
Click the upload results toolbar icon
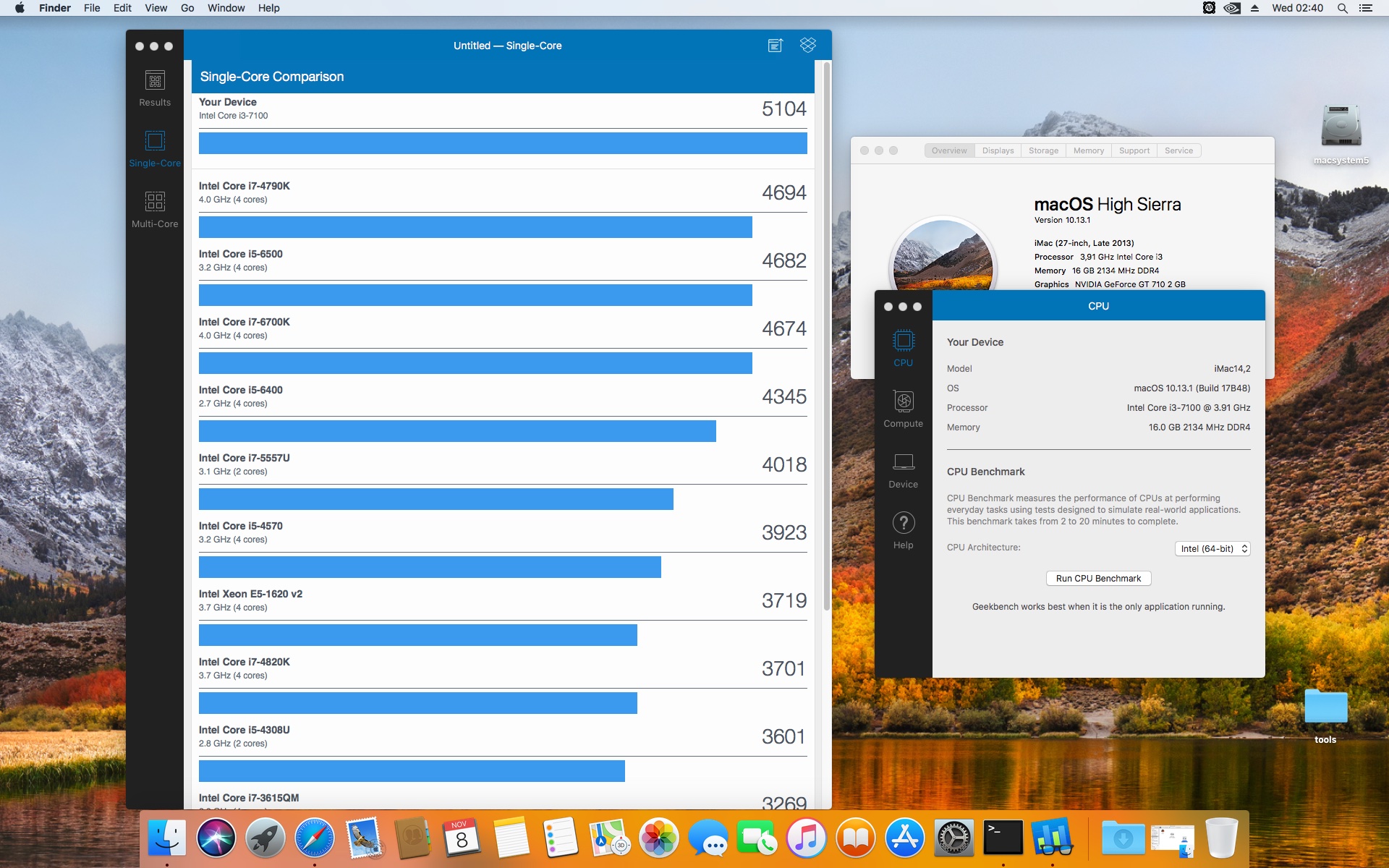(x=775, y=46)
